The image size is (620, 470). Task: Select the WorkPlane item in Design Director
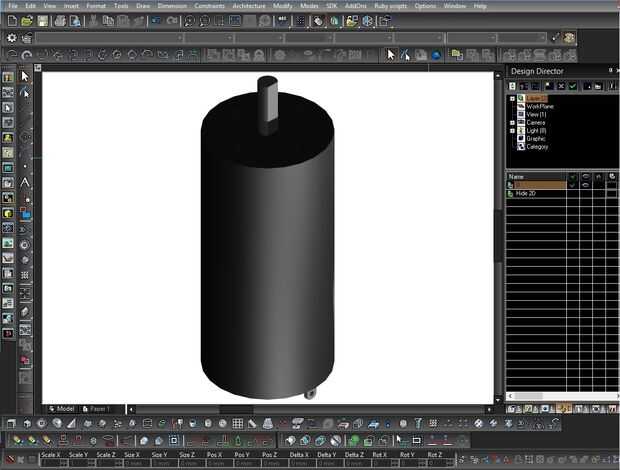click(x=539, y=106)
